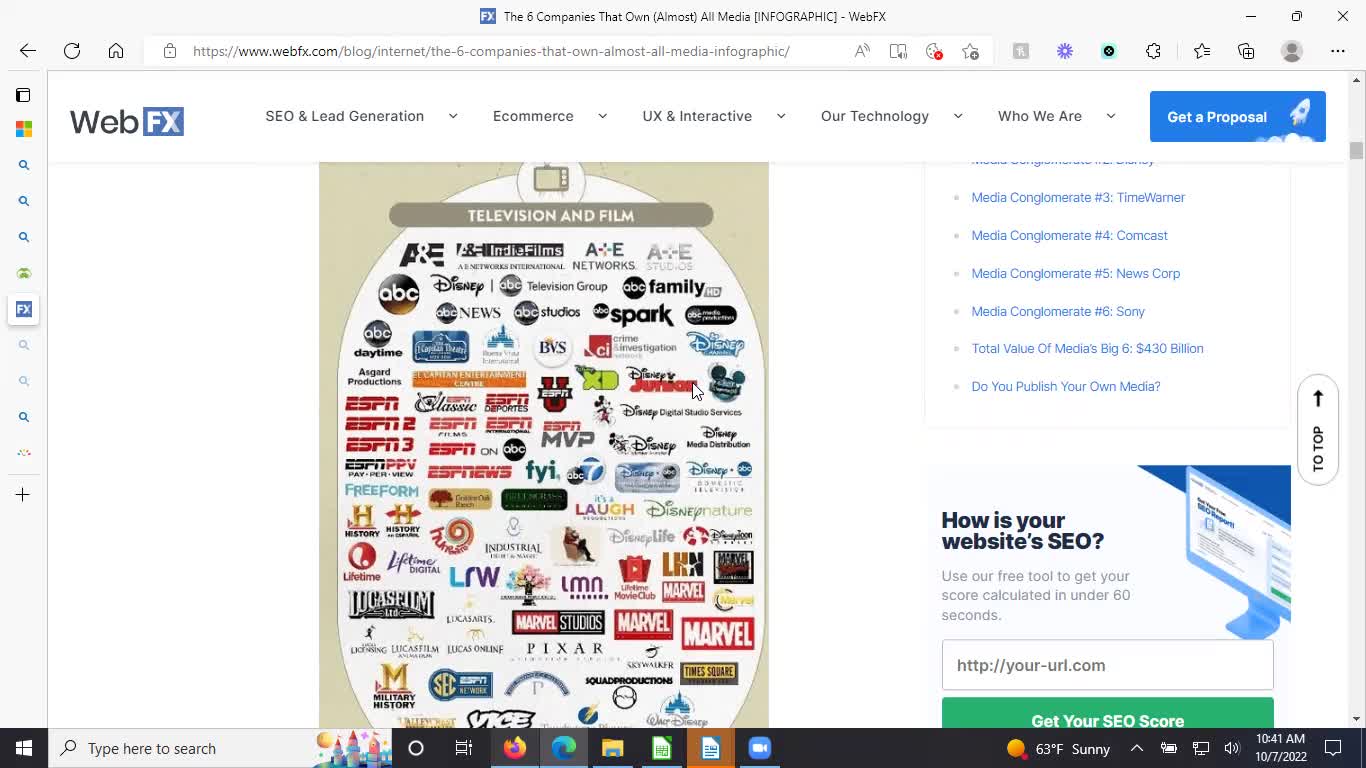Open Task View in taskbar
The width and height of the screenshot is (1366, 768).
(464, 748)
